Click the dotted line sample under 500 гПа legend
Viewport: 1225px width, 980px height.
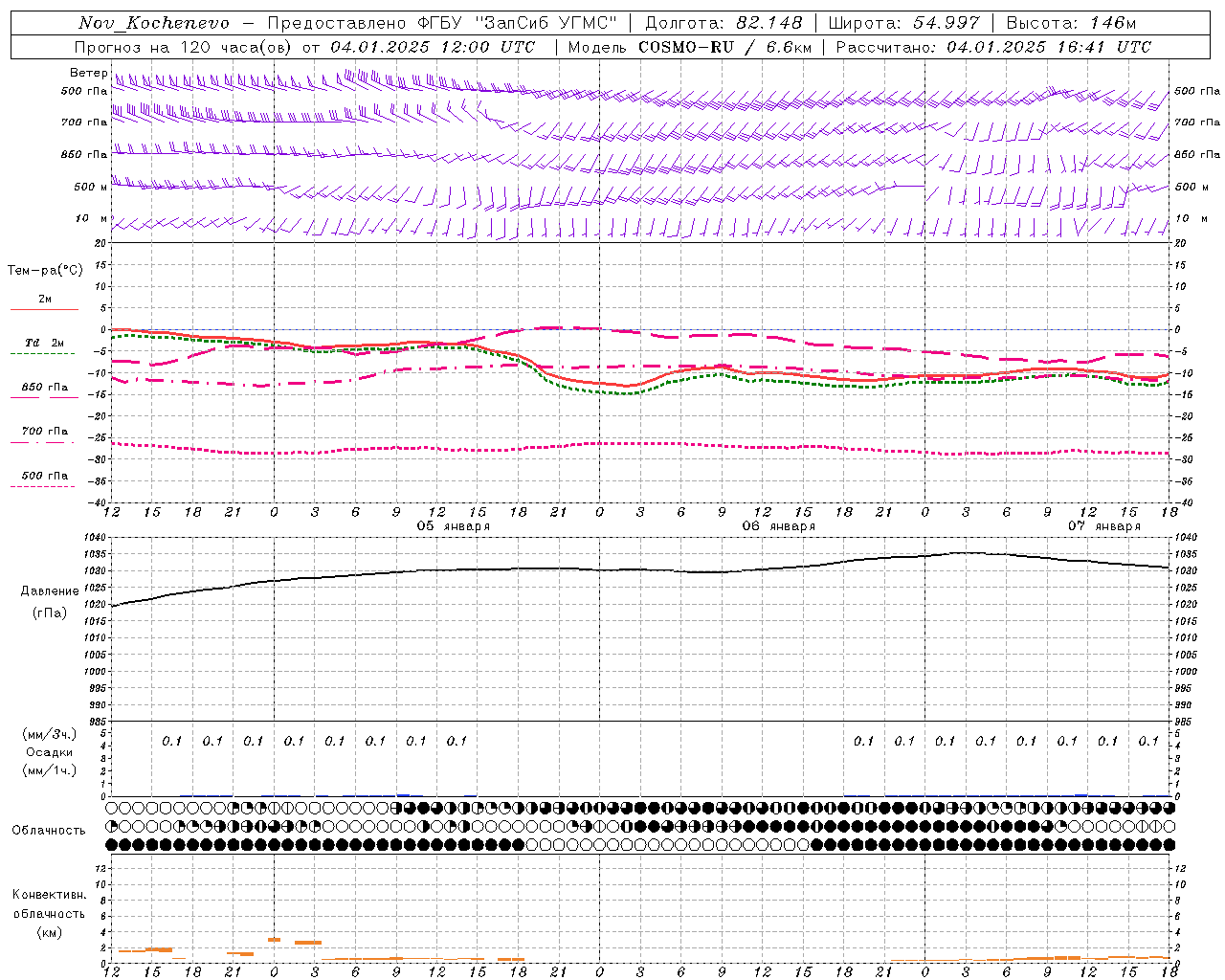[x=44, y=486]
